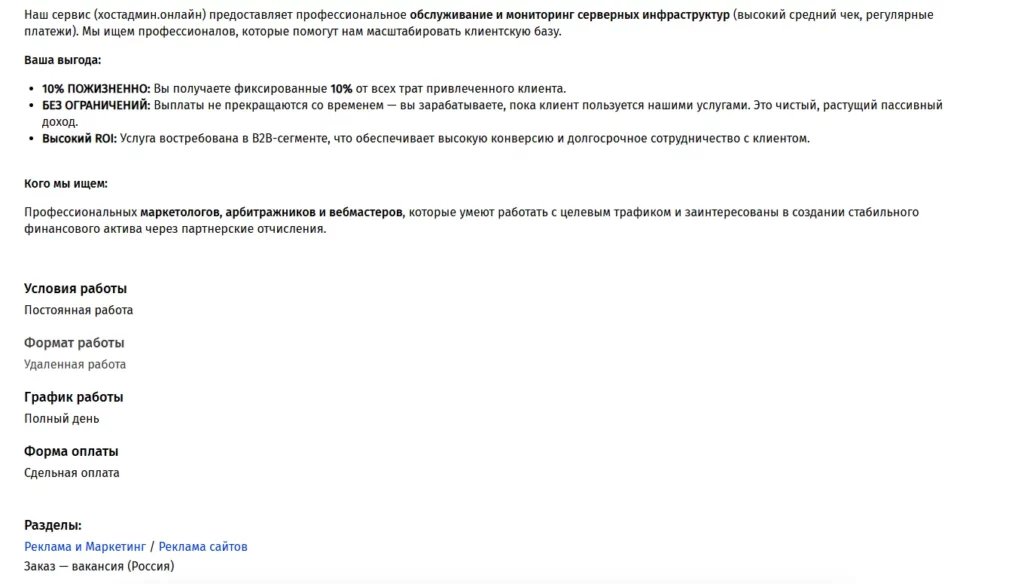The image size is (1024, 584).
Task: Click the "Условия работы" heading
Action: 75,289
